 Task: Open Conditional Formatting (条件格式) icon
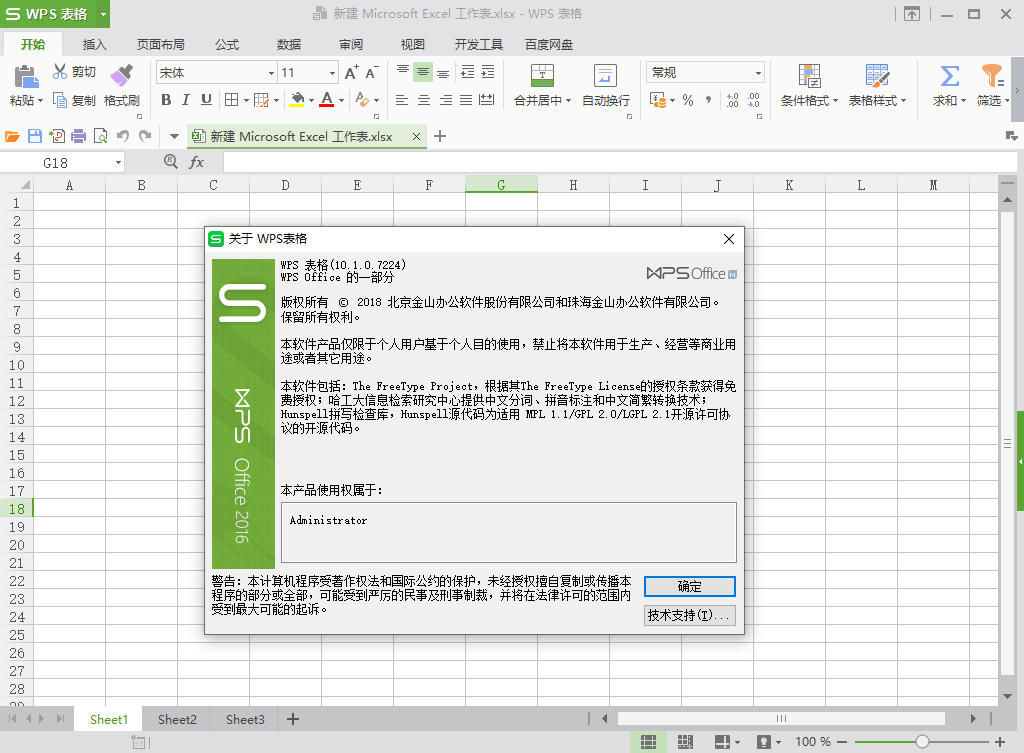(x=809, y=76)
